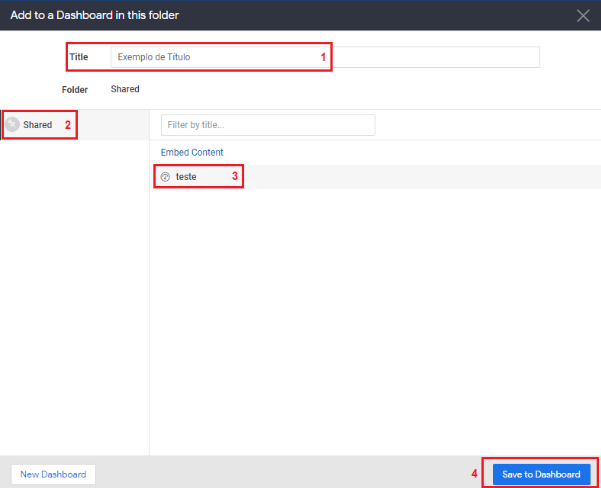Click the red number 4 annotation
The width and height of the screenshot is (601, 488).
point(474,474)
